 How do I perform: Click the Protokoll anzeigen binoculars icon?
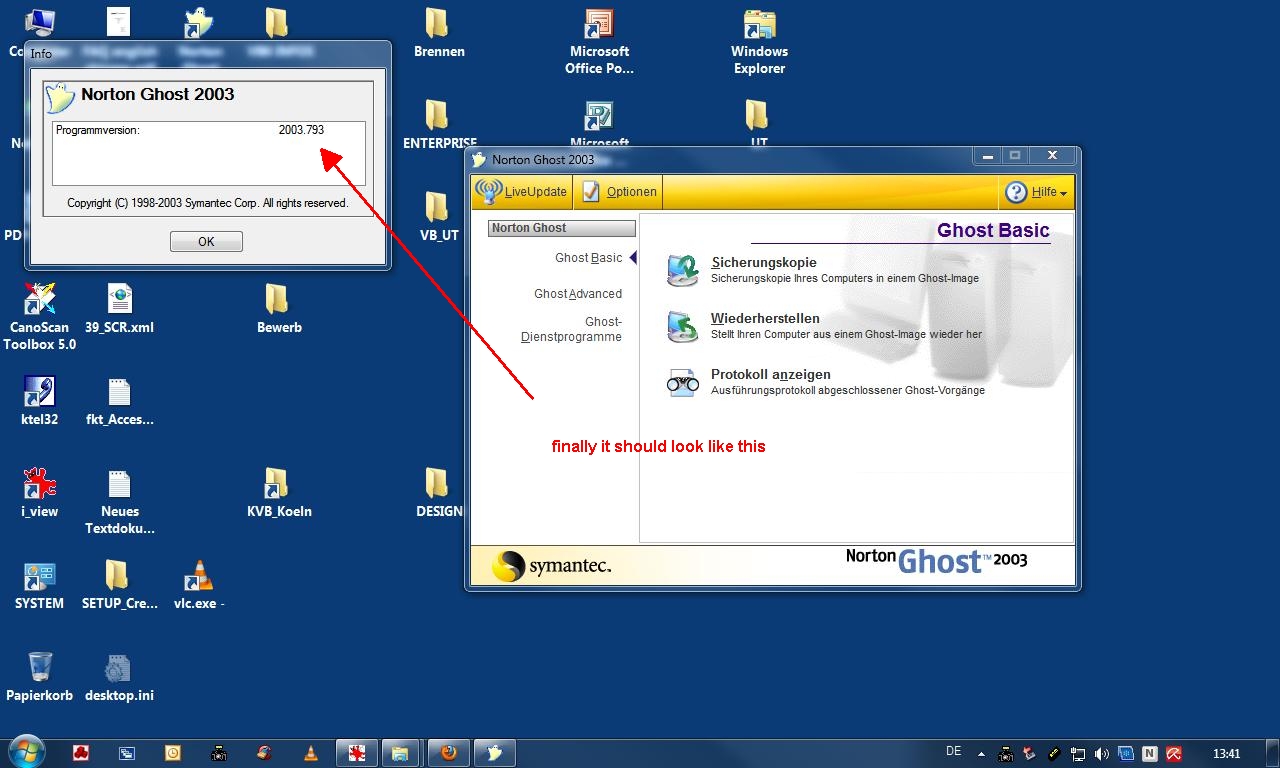684,383
